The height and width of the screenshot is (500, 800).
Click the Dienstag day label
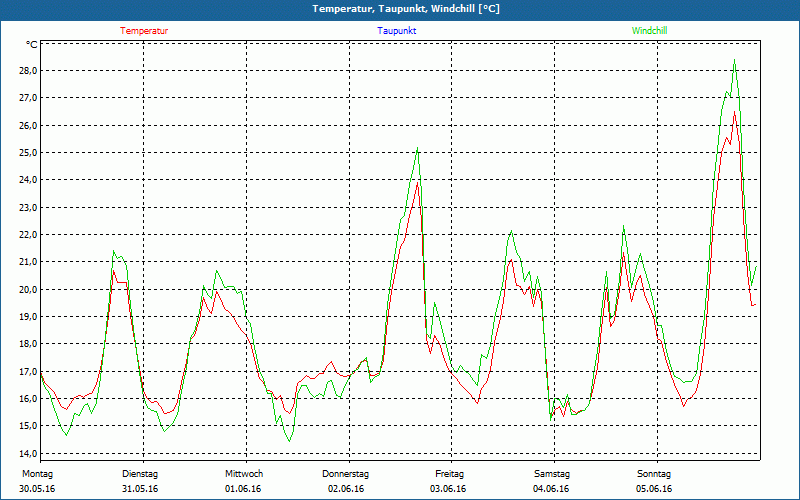pos(140,474)
